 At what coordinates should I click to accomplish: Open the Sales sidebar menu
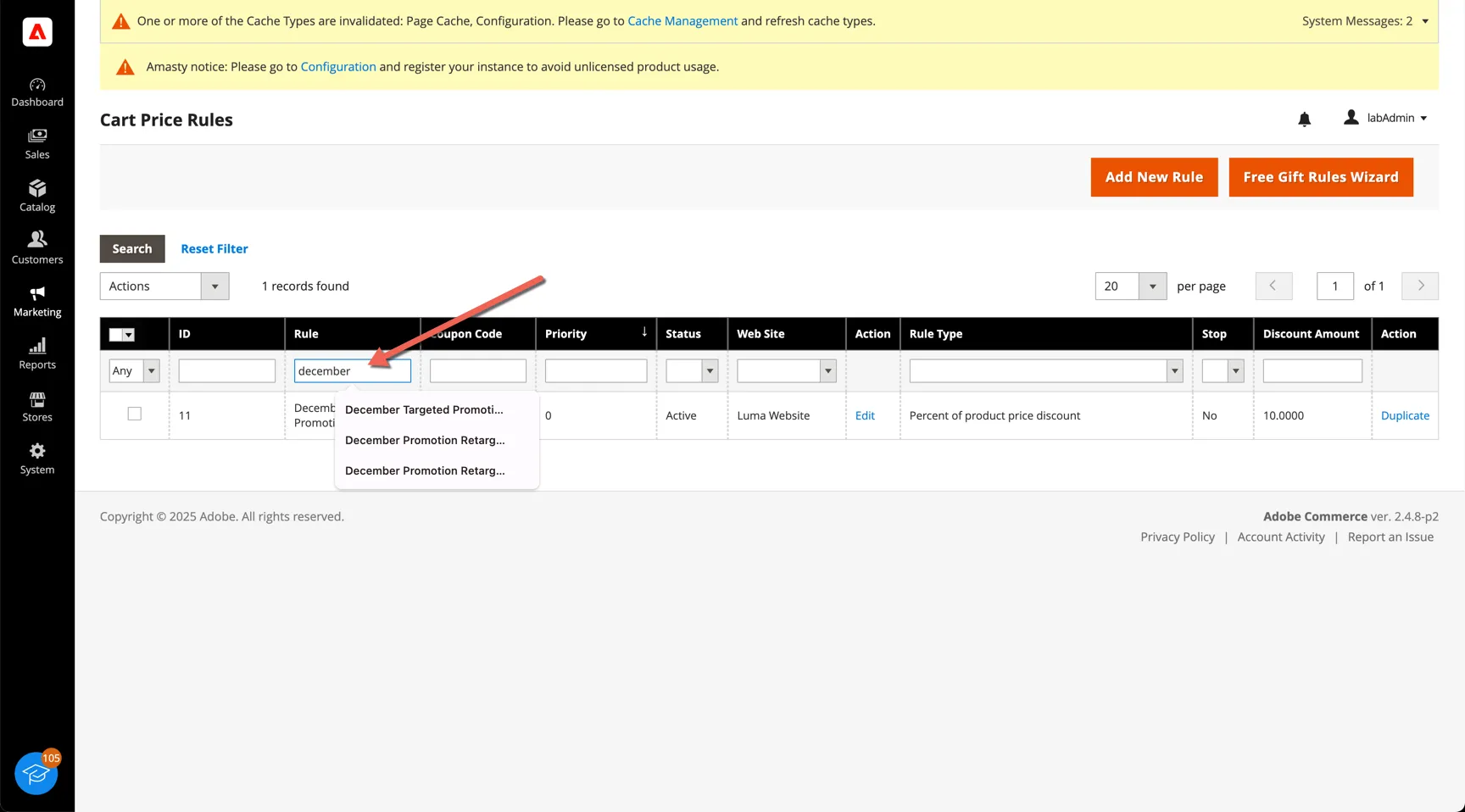37,145
